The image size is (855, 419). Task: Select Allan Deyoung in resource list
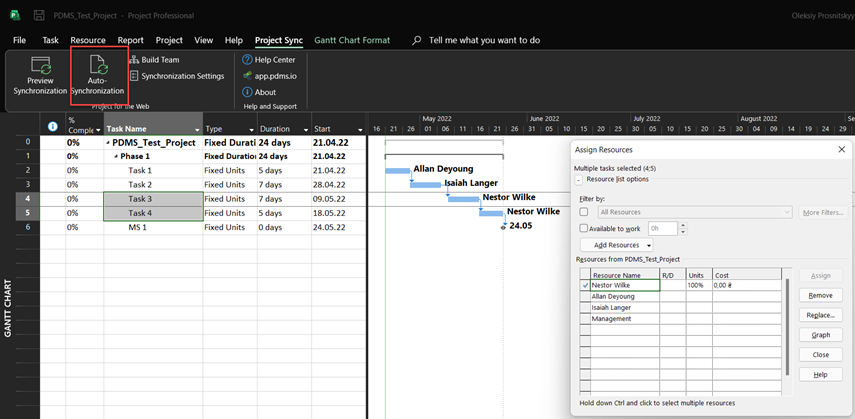coord(625,296)
